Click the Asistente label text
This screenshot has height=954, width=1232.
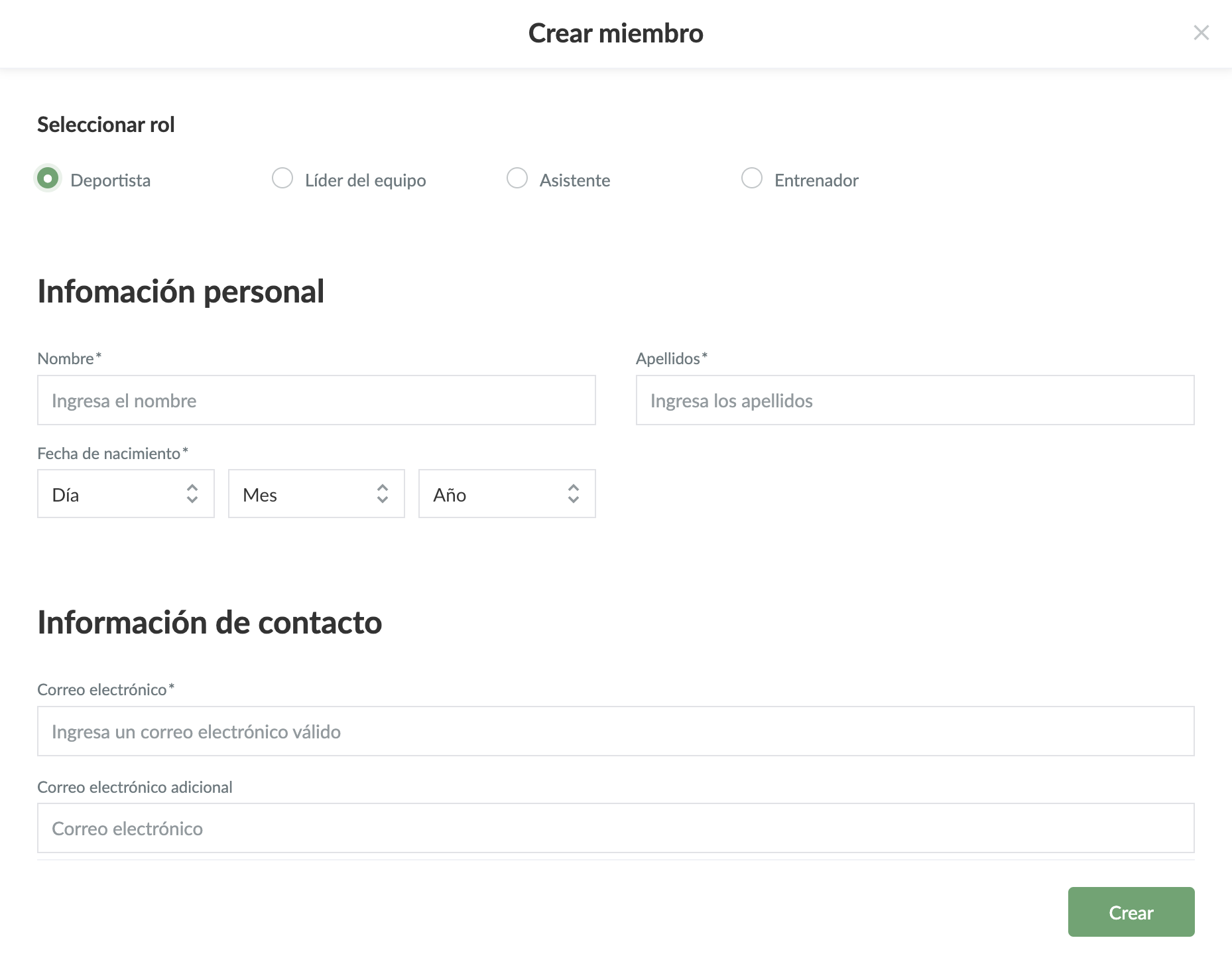575,180
